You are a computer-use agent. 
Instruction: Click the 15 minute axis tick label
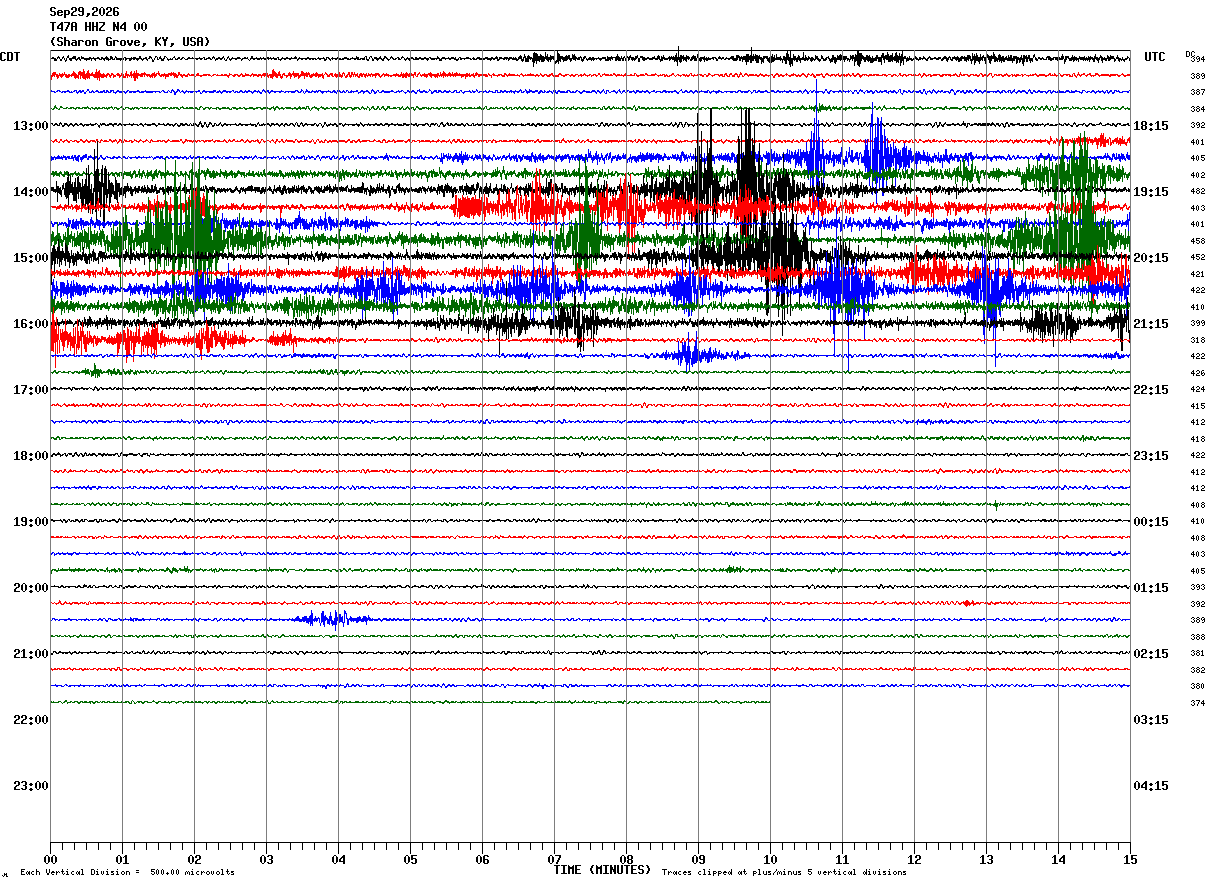click(x=1130, y=859)
